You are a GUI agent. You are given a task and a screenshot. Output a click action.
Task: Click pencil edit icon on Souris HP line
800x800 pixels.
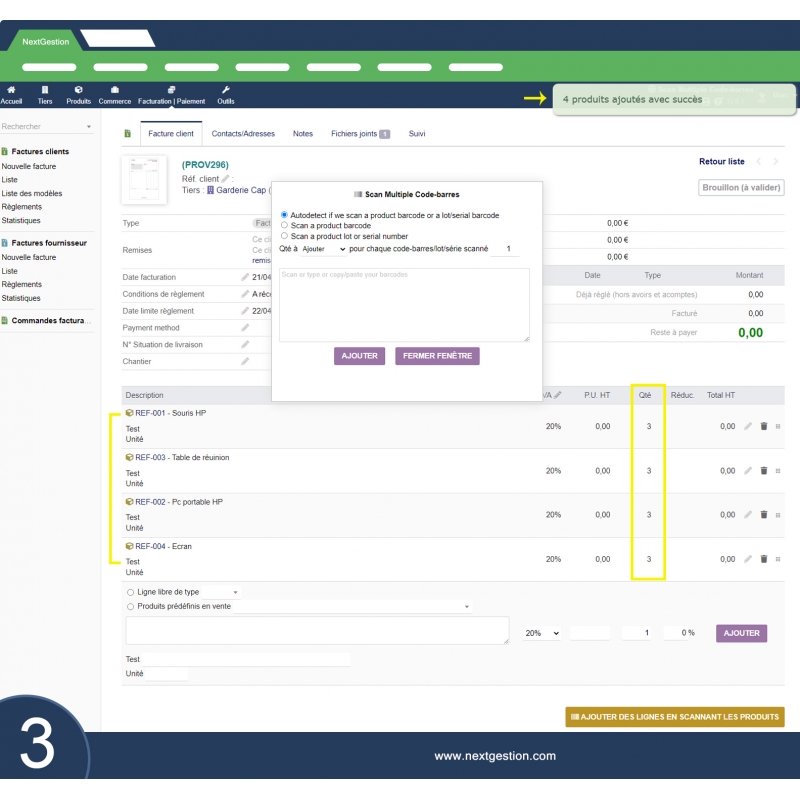[748, 426]
